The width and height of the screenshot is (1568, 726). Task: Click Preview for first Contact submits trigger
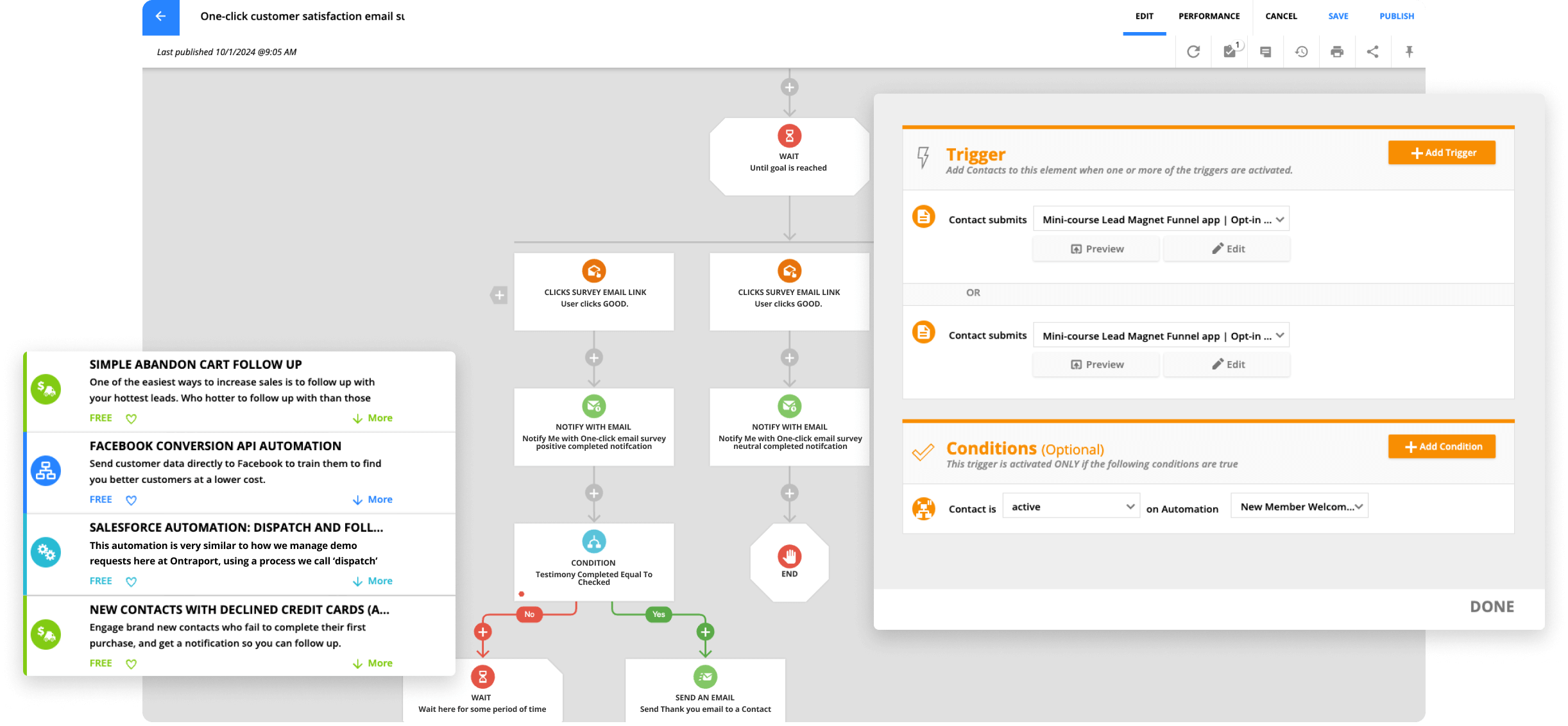pos(1097,248)
